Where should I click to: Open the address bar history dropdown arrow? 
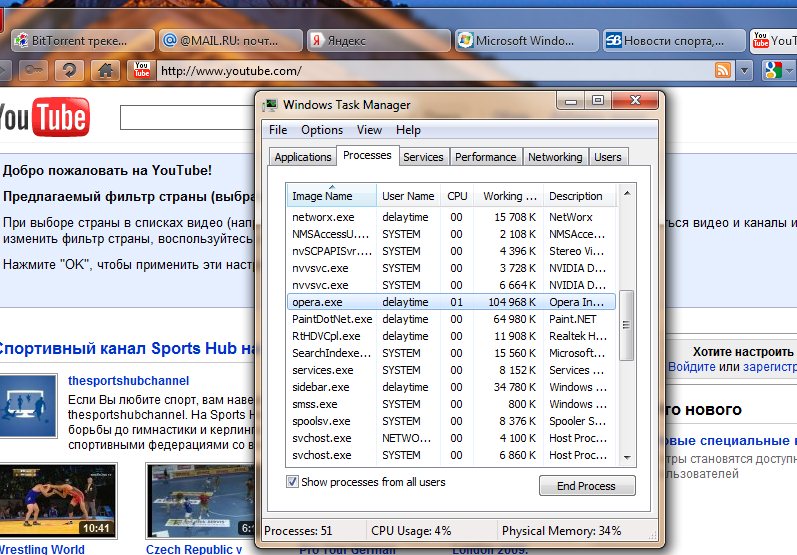click(x=744, y=70)
